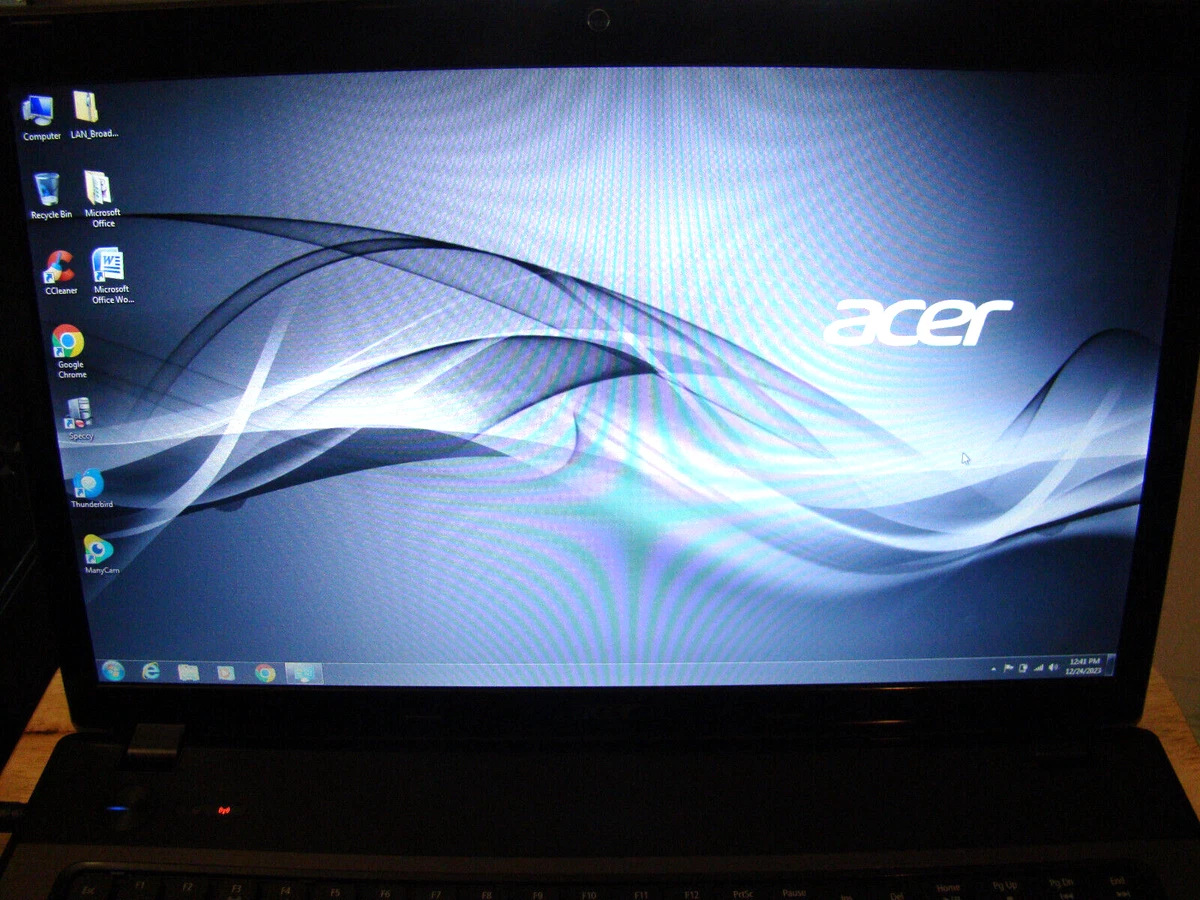Open Windows Explorer from the taskbar
The image size is (1200, 900).
(188, 672)
